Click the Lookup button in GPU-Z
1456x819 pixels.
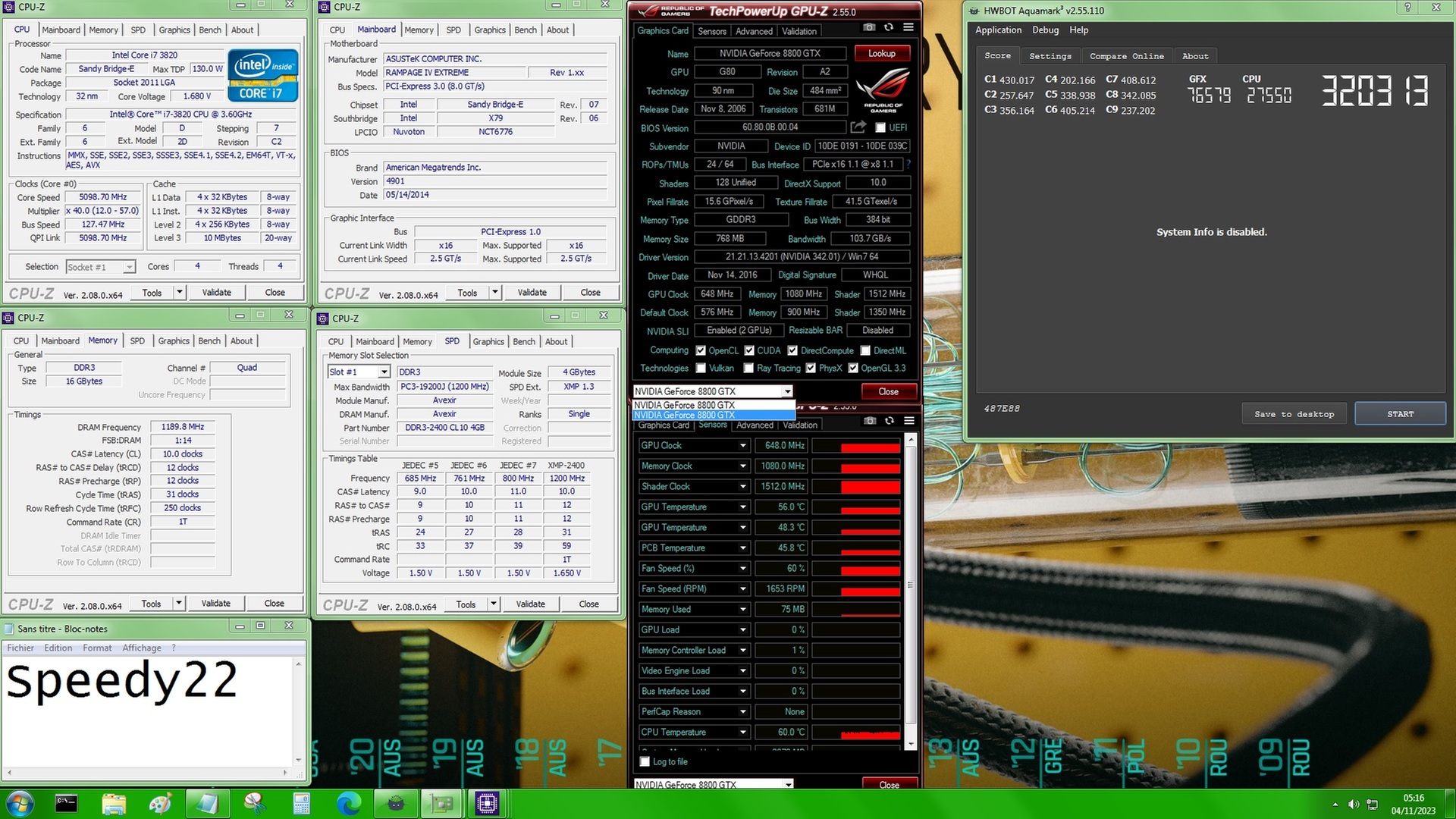pos(882,53)
